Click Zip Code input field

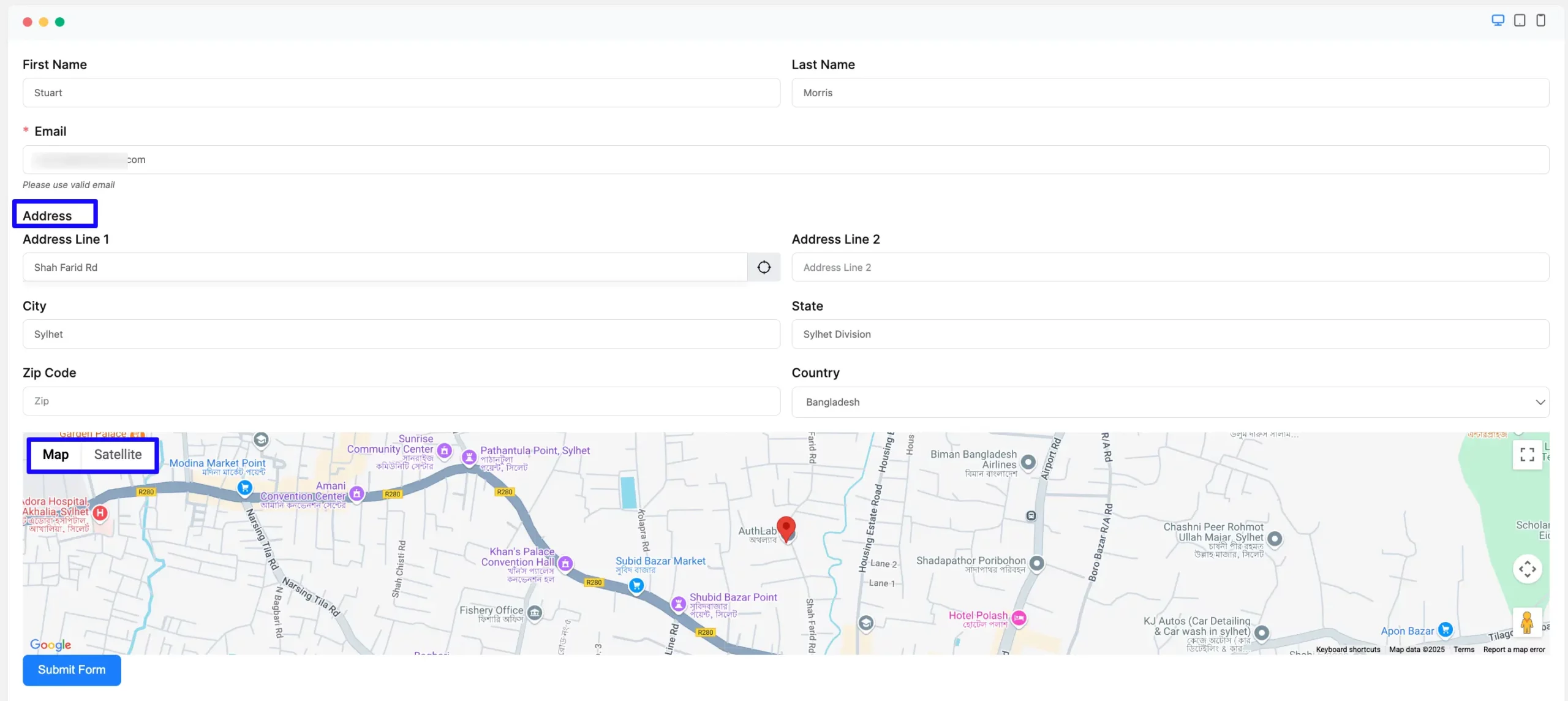pyautogui.click(x=401, y=401)
